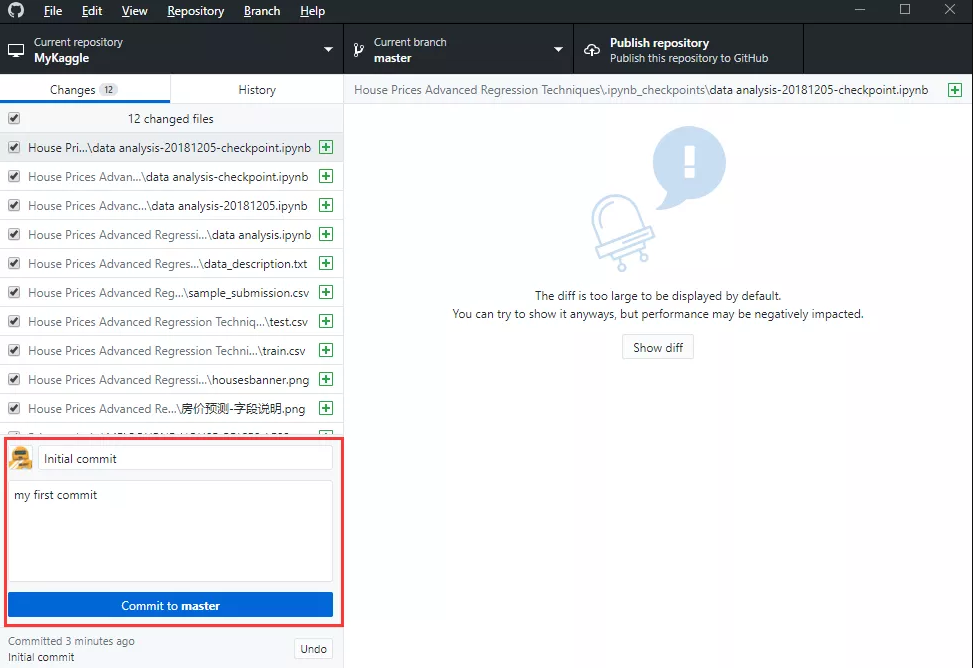Open the View menu
Image resolution: width=973 pixels, height=668 pixels.
click(x=134, y=11)
